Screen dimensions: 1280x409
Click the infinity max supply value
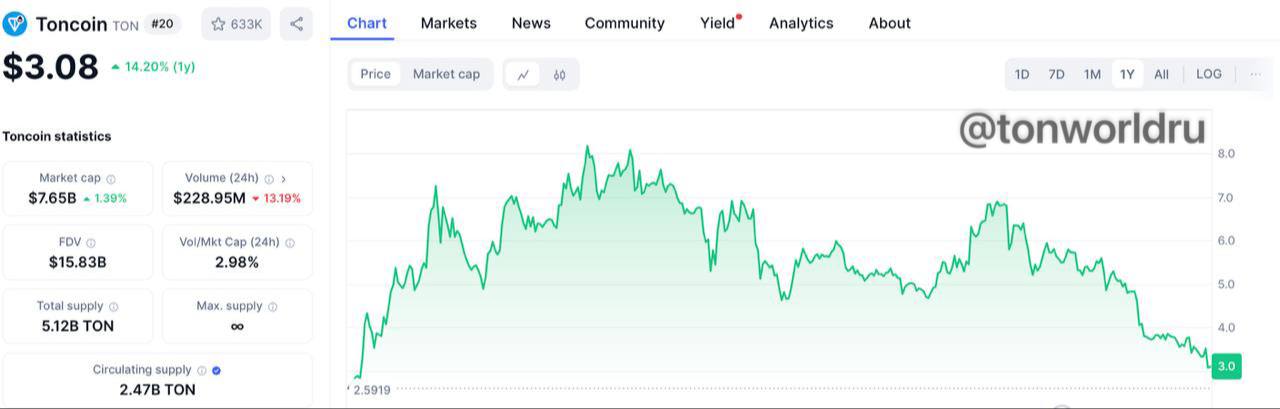237,326
